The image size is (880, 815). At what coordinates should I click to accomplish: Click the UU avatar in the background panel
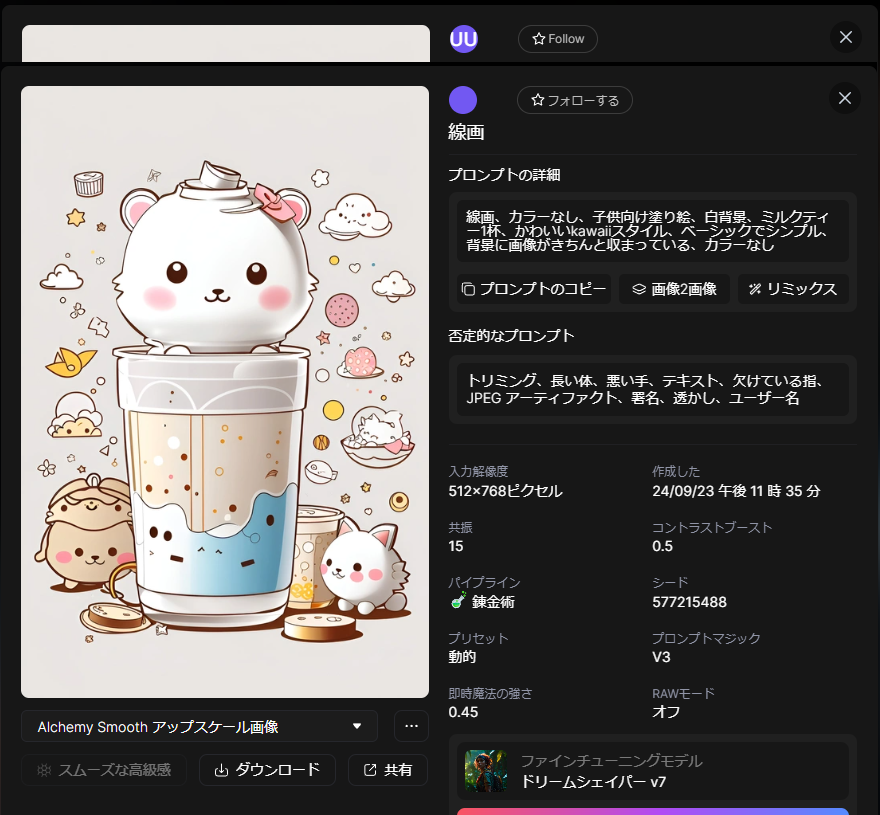(x=463, y=39)
